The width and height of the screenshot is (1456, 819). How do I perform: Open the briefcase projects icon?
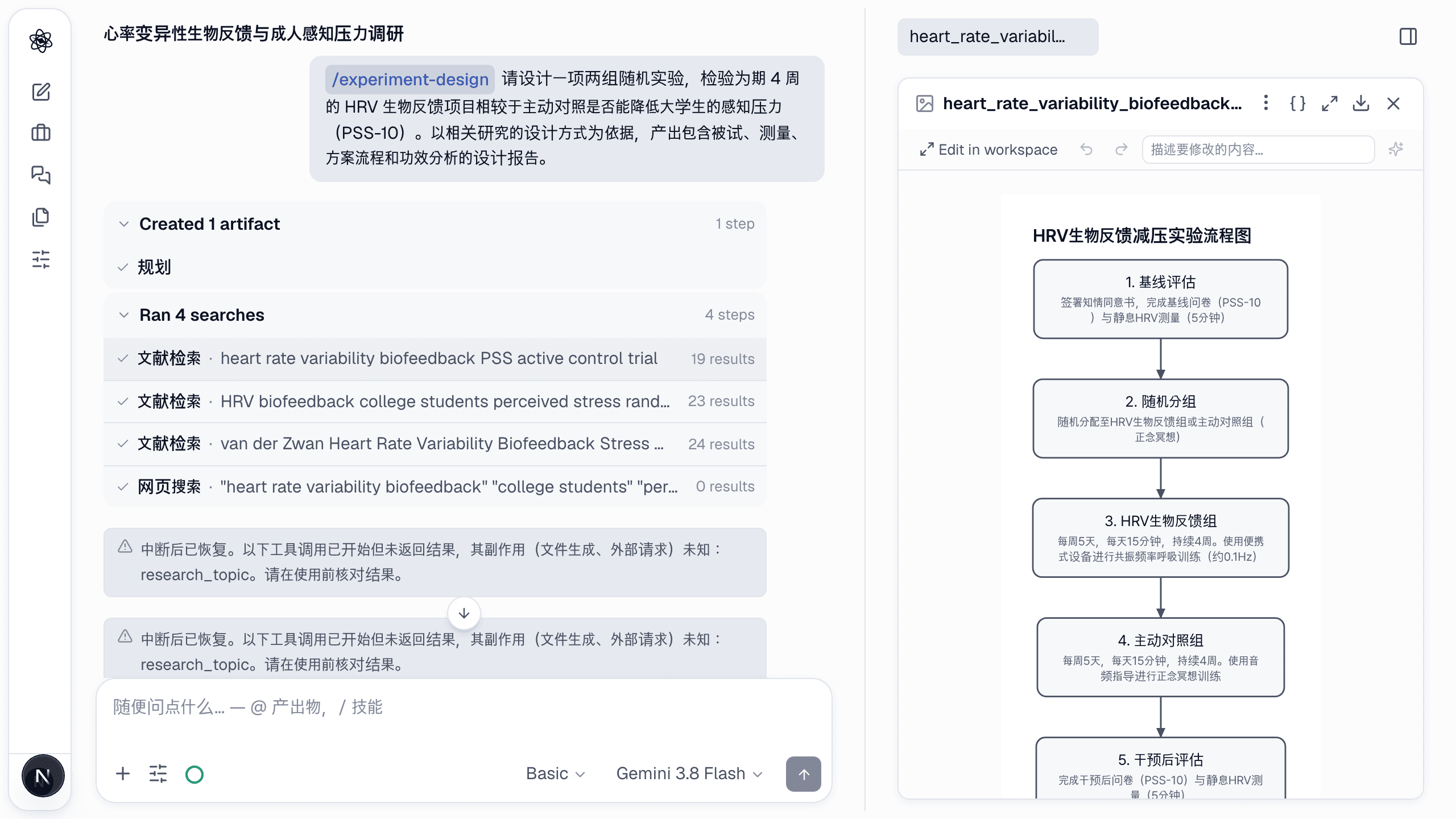click(x=41, y=133)
